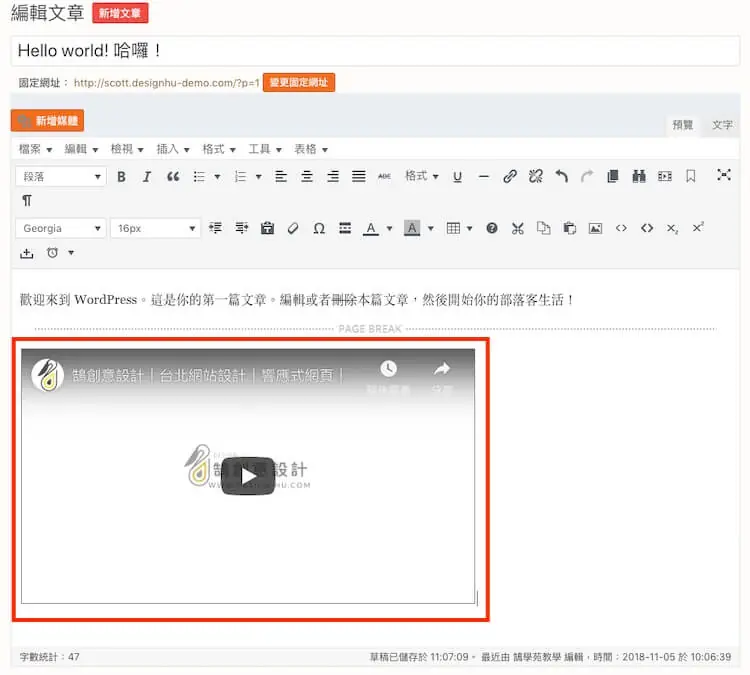Insert a horizontal line

[484, 177]
